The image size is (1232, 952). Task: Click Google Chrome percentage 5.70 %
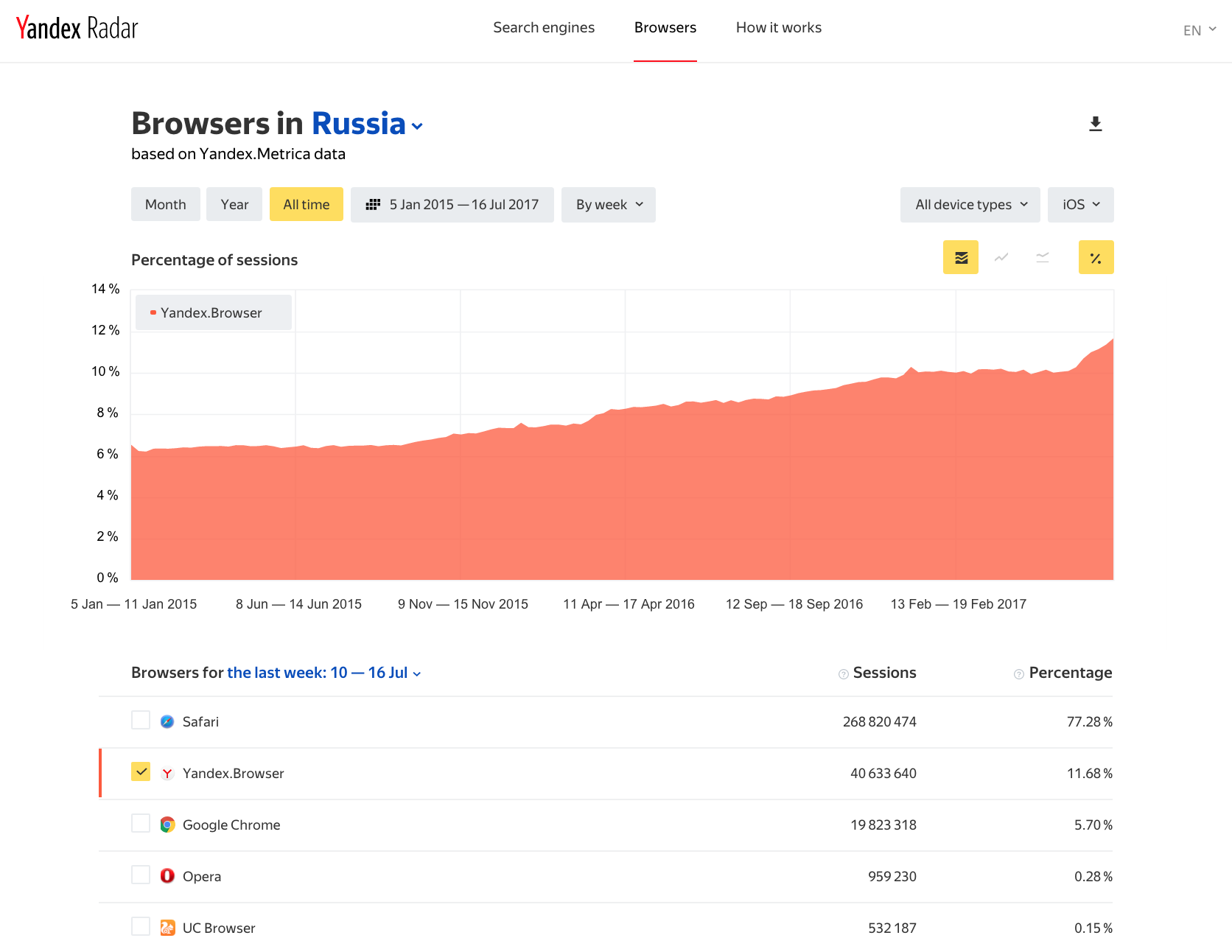point(1093,825)
